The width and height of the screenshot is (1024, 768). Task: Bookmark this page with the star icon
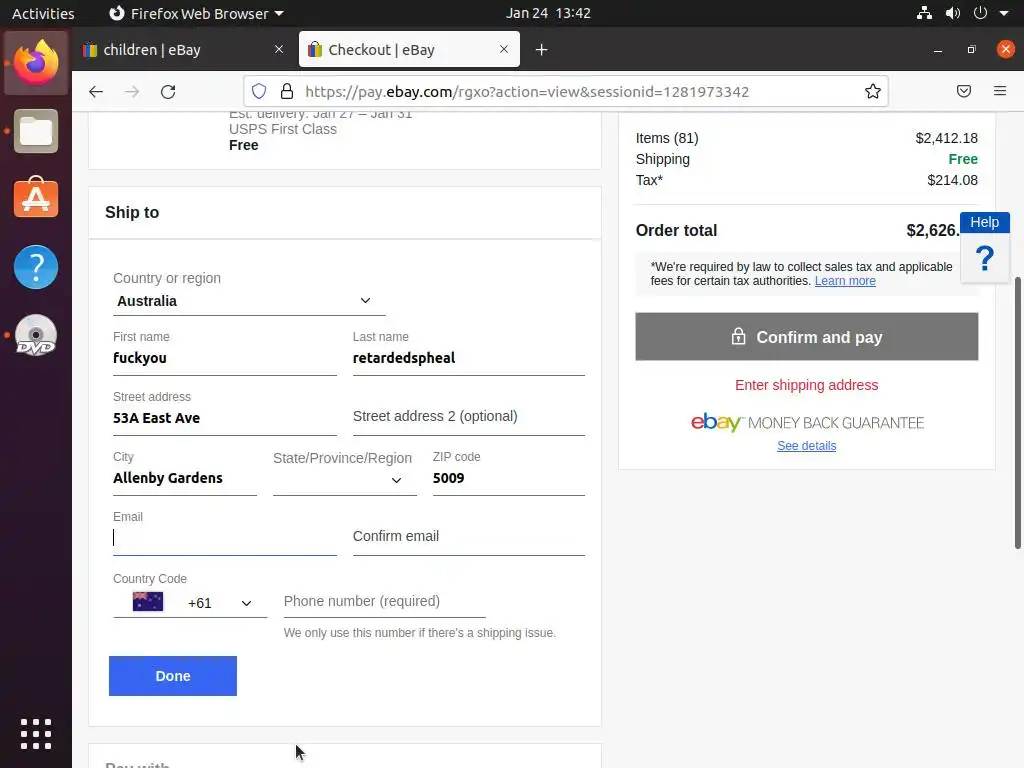pyautogui.click(x=873, y=92)
